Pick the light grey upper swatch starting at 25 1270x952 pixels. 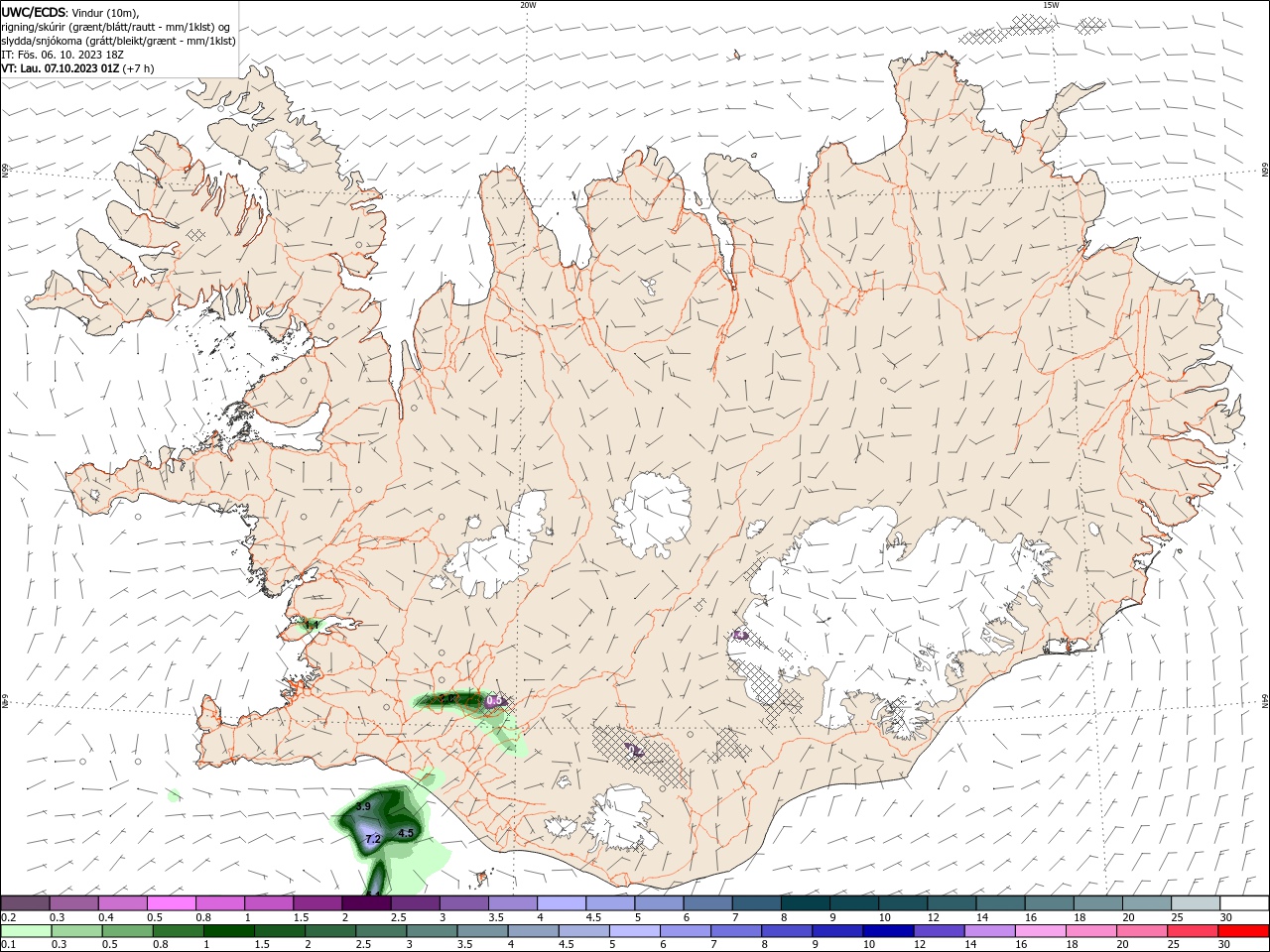click(x=1196, y=902)
